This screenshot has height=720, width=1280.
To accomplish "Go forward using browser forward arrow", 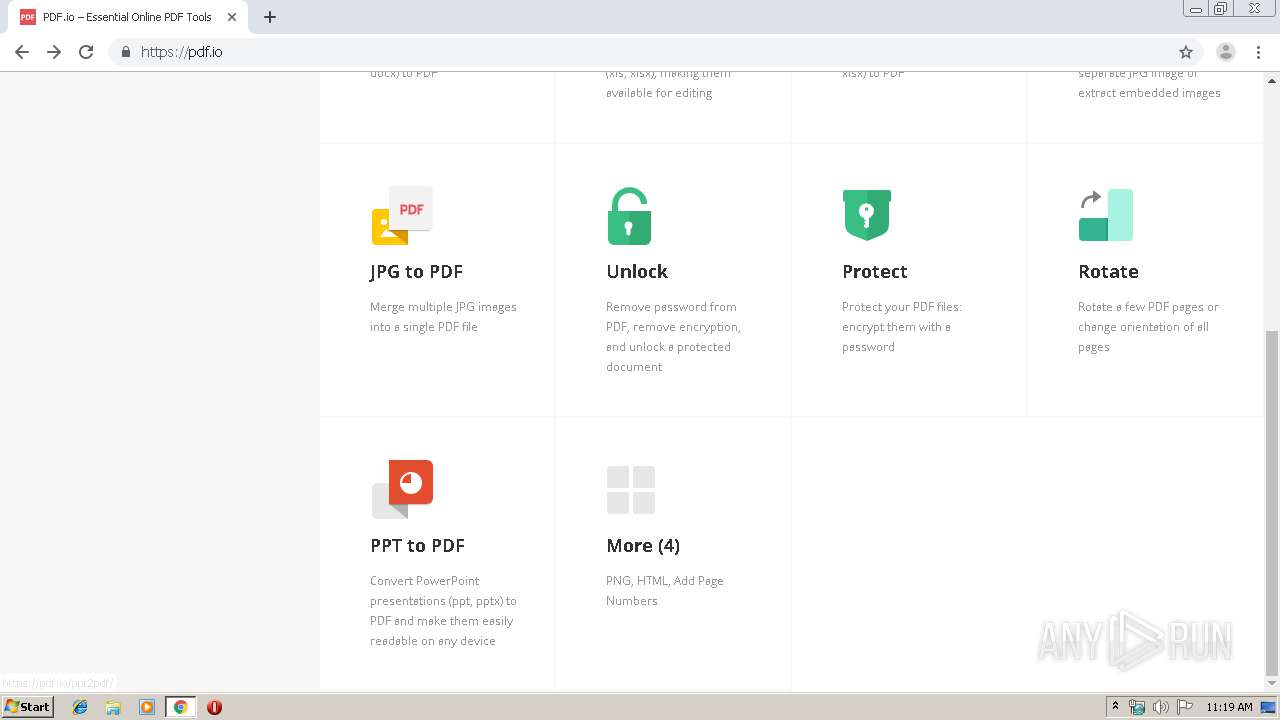I will point(54,52).
